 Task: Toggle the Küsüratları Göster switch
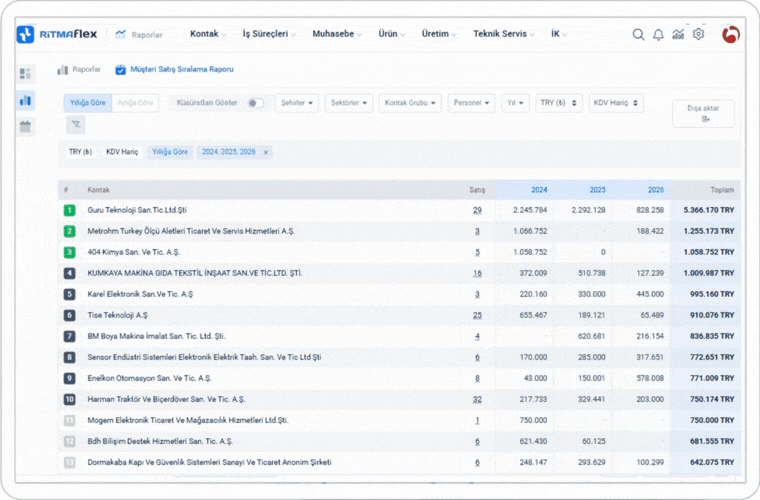click(x=256, y=103)
